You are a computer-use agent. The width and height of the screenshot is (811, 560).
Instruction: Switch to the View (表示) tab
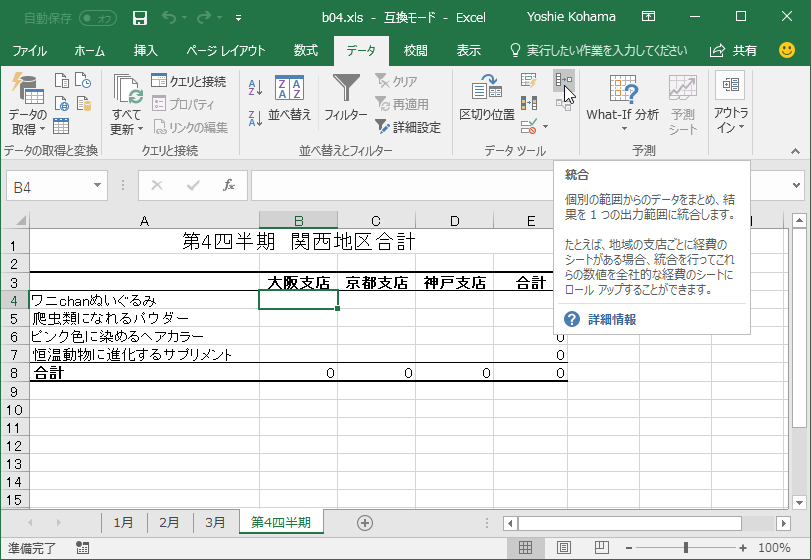469,50
